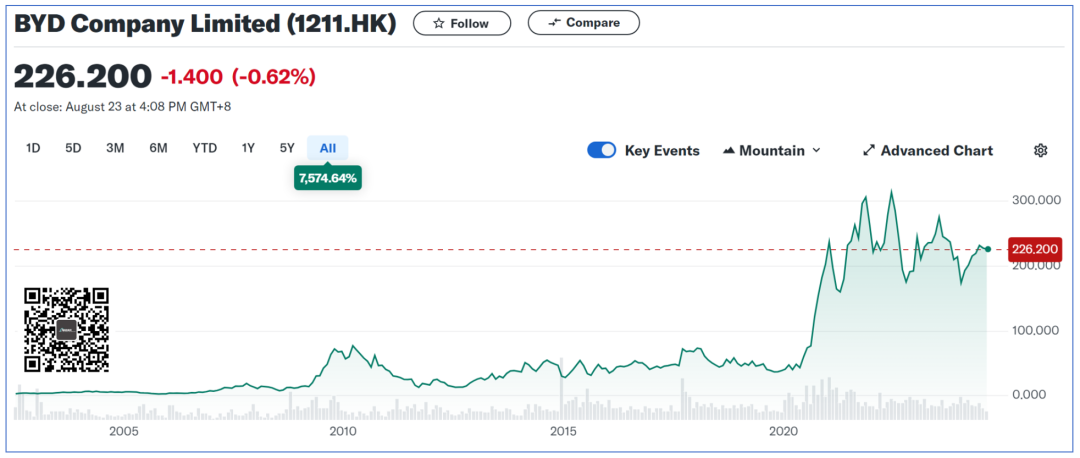Click the 2010 label on the time axis
The height and width of the screenshot is (458, 1080).
[343, 431]
